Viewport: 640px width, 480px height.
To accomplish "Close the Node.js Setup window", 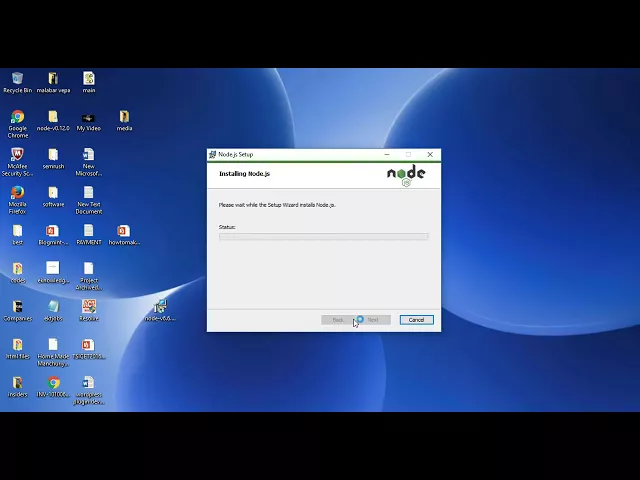I will [430, 154].
